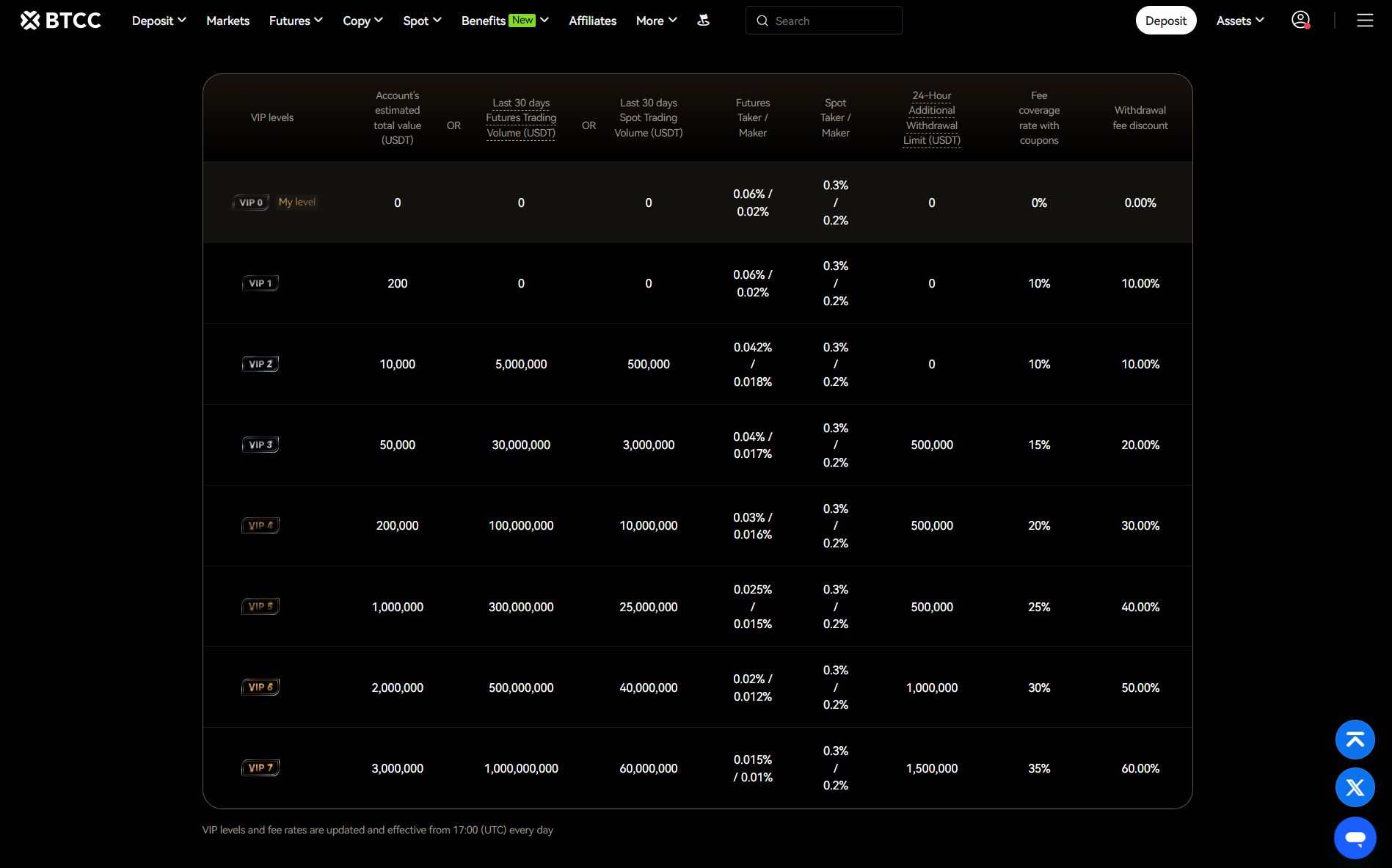The width and height of the screenshot is (1392, 868).
Task: Open the hamburger menu icon
Action: point(1365,21)
